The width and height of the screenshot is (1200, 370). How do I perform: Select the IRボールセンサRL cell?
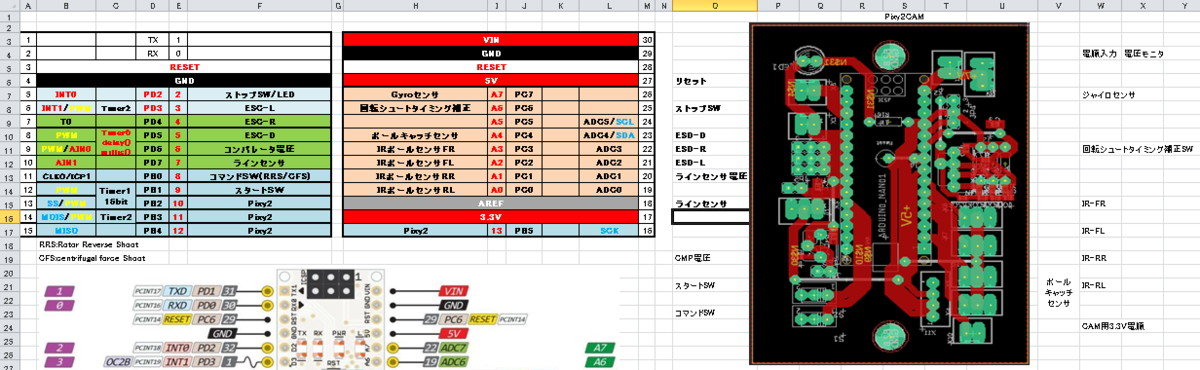coord(415,189)
